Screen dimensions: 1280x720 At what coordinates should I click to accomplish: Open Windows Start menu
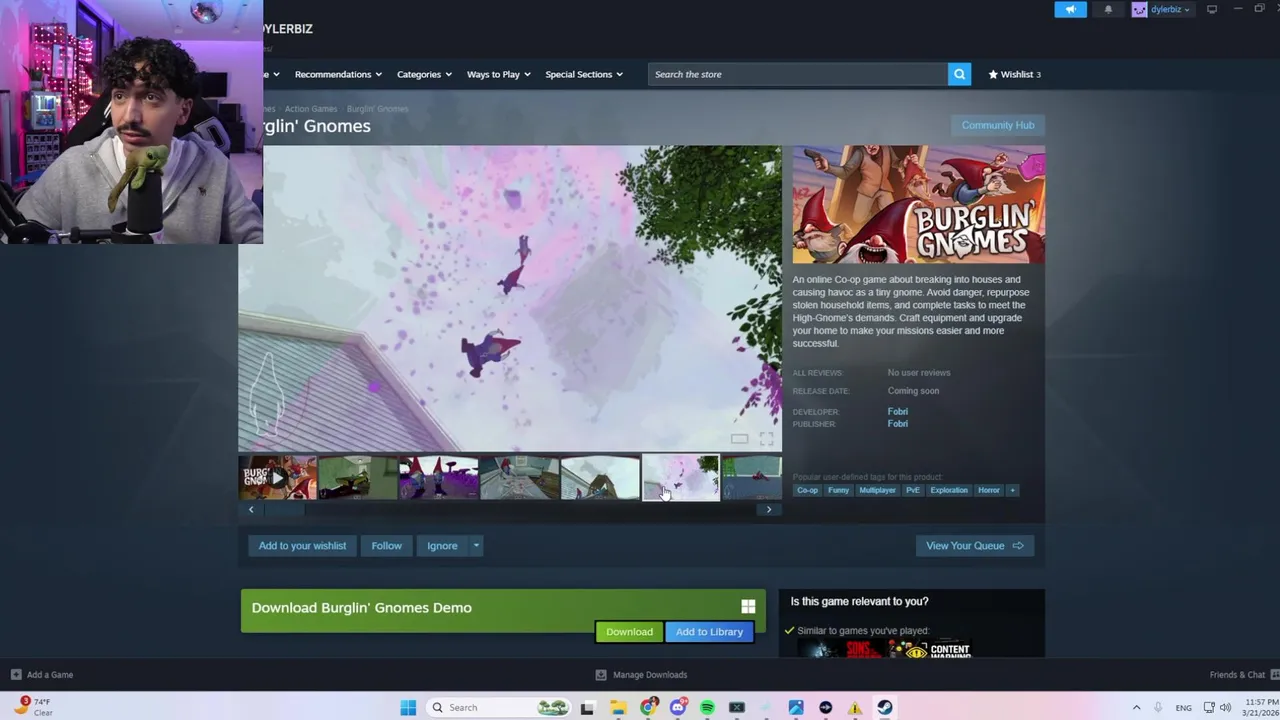[x=408, y=707]
